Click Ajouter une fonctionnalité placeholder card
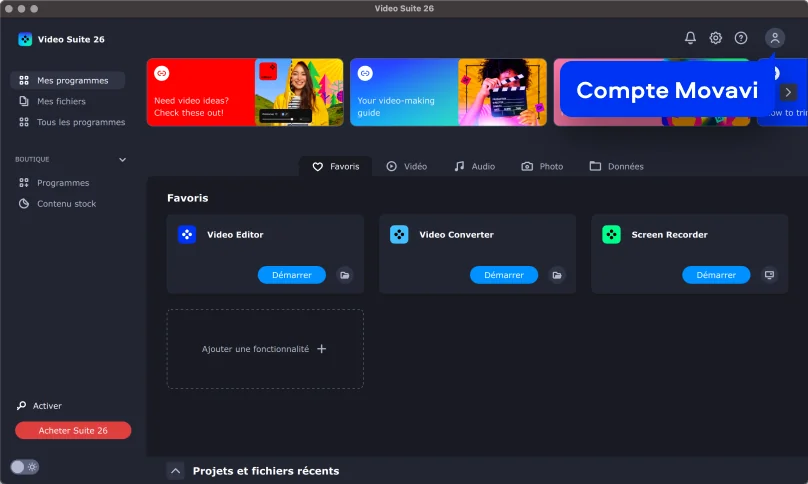This screenshot has width=808, height=484. click(265, 349)
